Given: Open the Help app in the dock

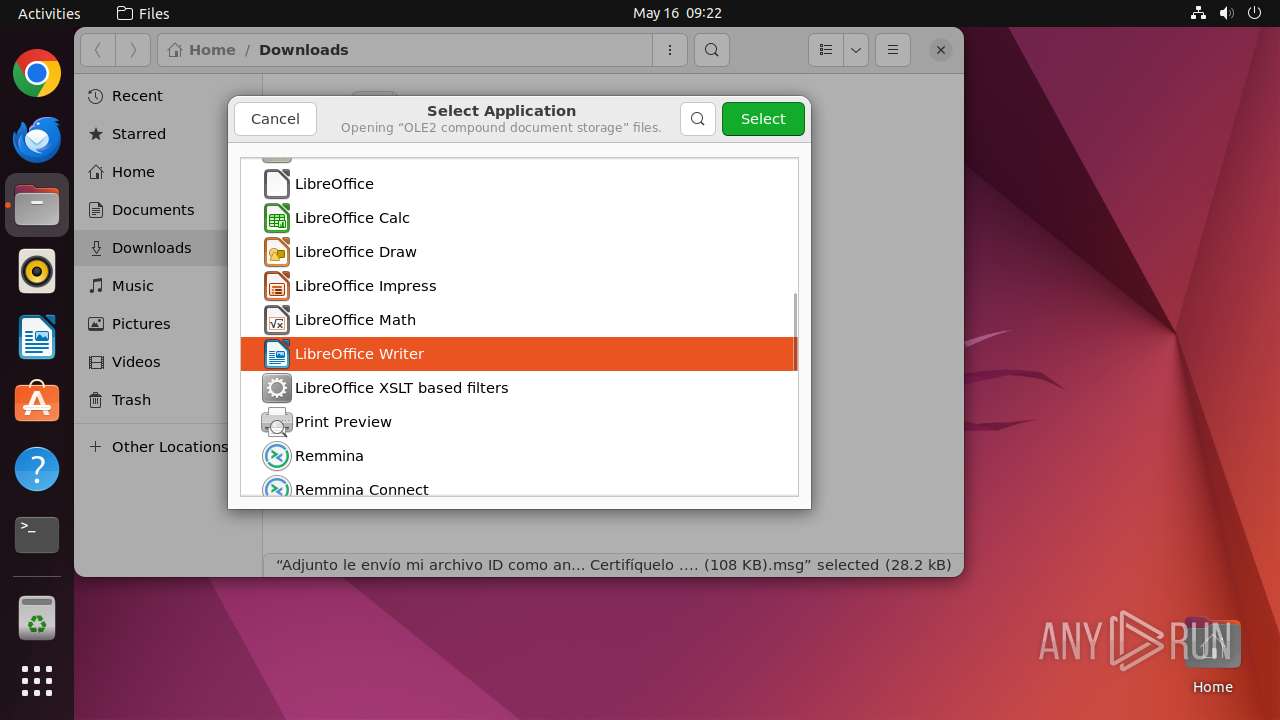Looking at the screenshot, I should (x=37, y=468).
